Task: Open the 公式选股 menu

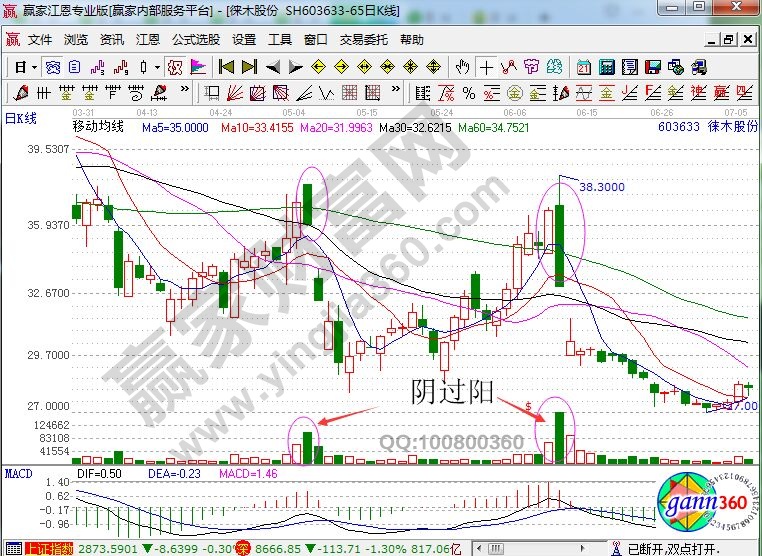Action: point(195,40)
